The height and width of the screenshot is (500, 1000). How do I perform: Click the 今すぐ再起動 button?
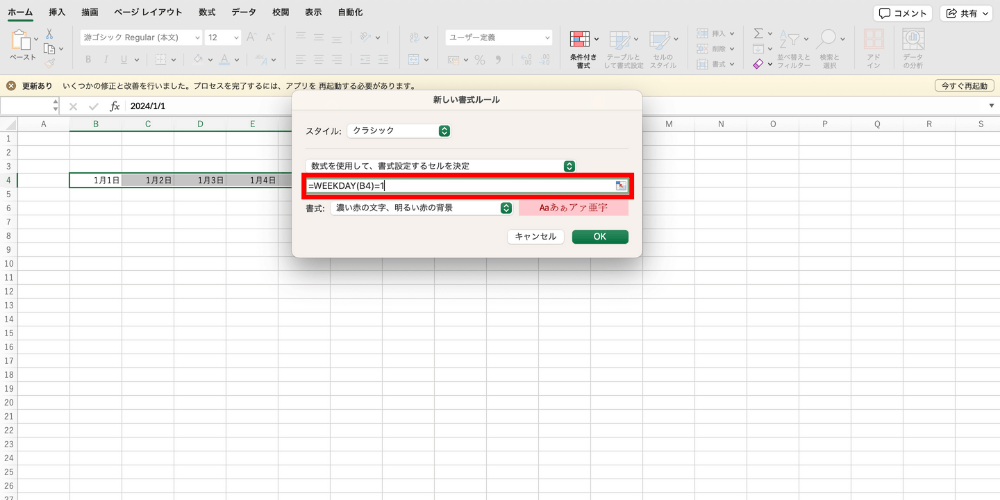pos(964,85)
